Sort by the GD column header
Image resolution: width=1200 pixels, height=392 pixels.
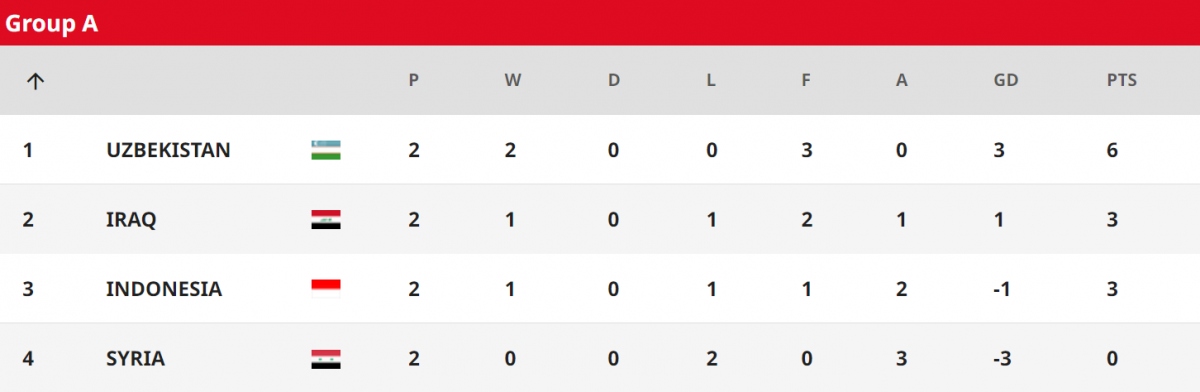[1006, 81]
